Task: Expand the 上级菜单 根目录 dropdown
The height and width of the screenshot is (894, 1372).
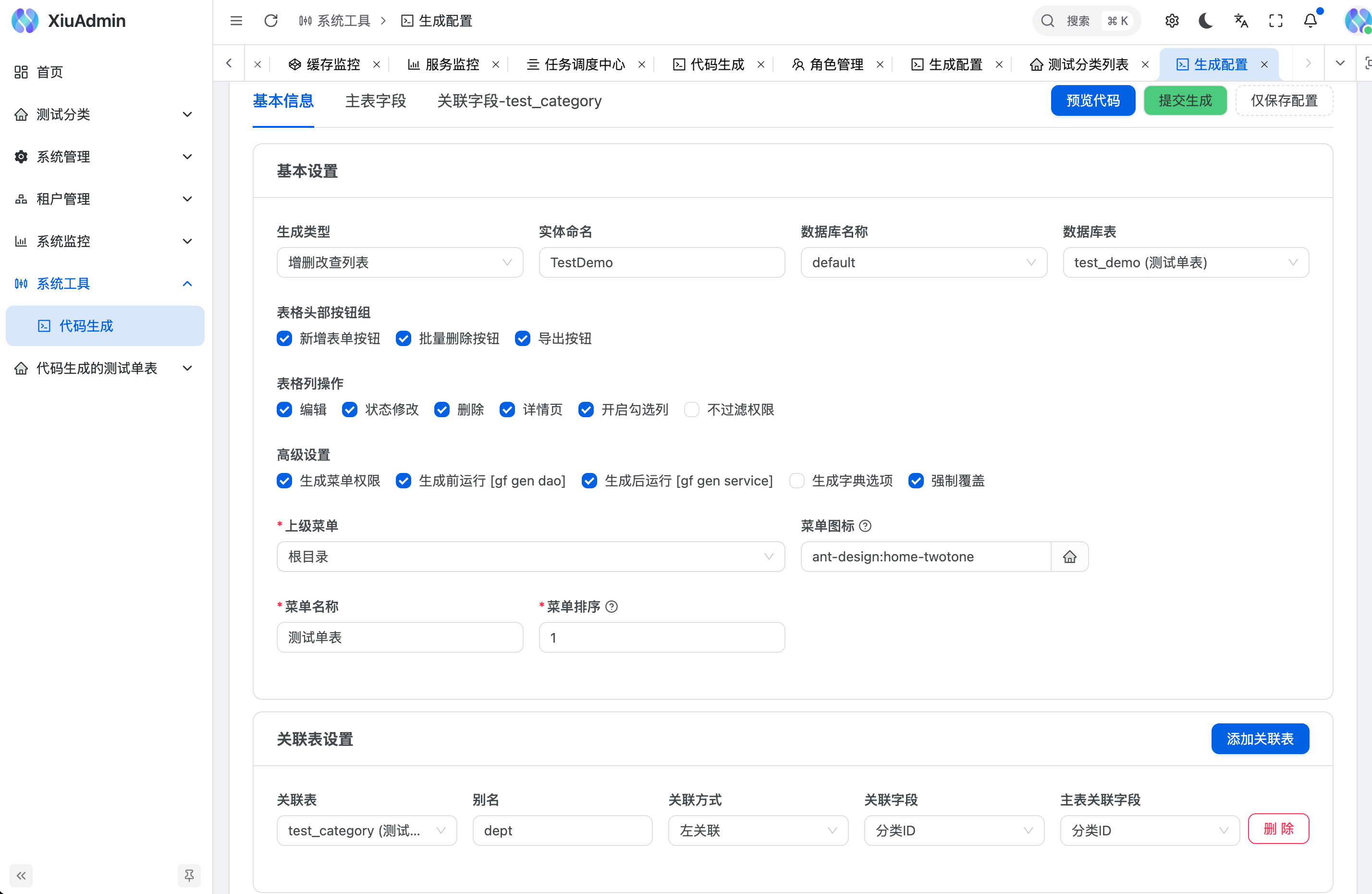Action: (530, 557)
